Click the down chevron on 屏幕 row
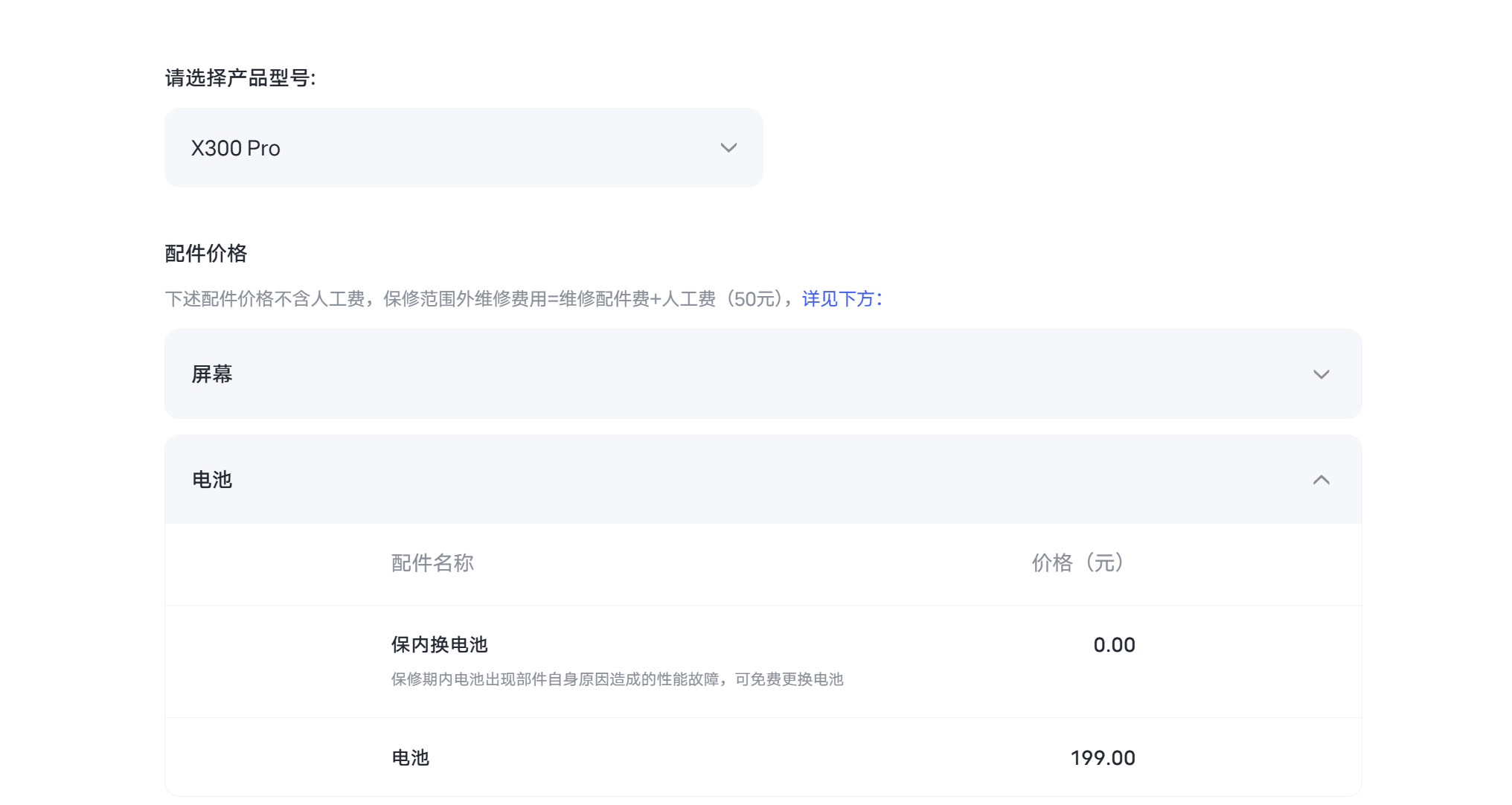 [1321, 374]
